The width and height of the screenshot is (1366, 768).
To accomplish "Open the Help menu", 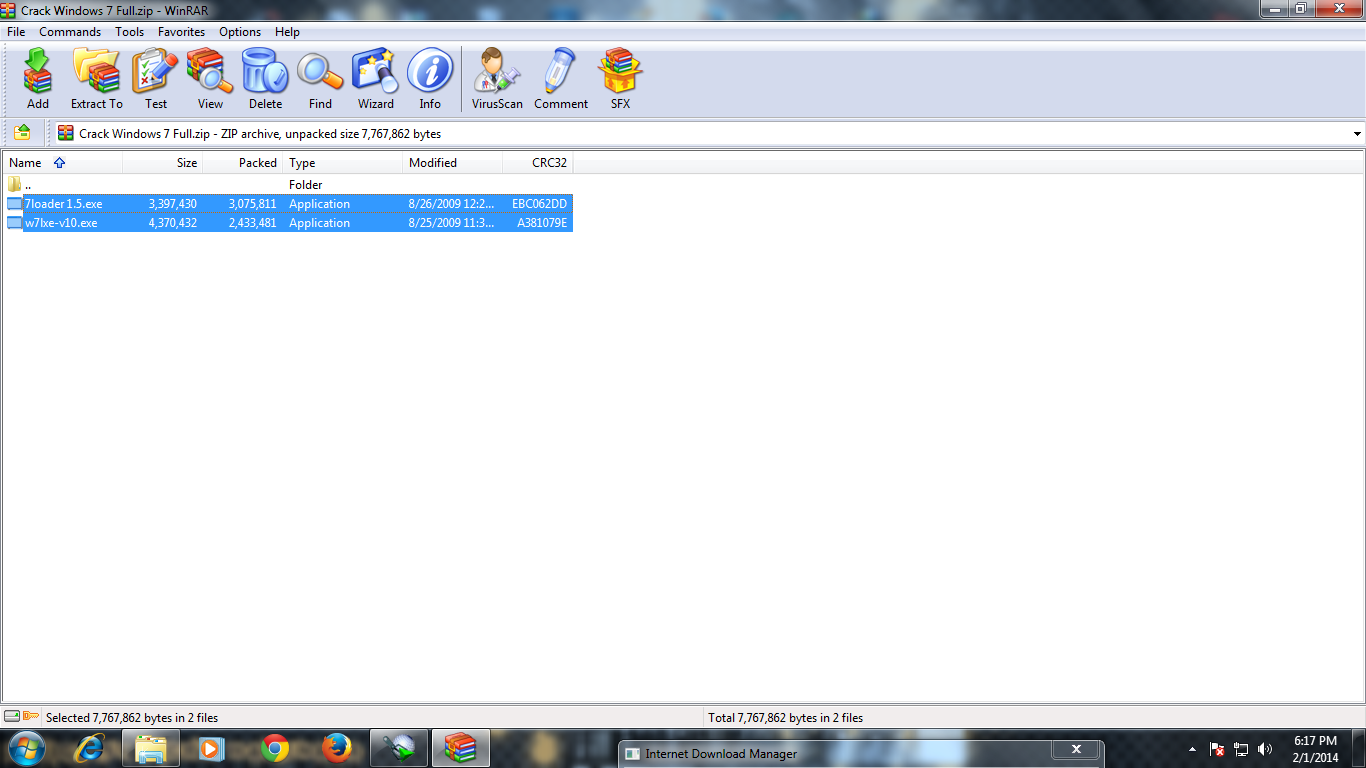I will click(287, 32).
